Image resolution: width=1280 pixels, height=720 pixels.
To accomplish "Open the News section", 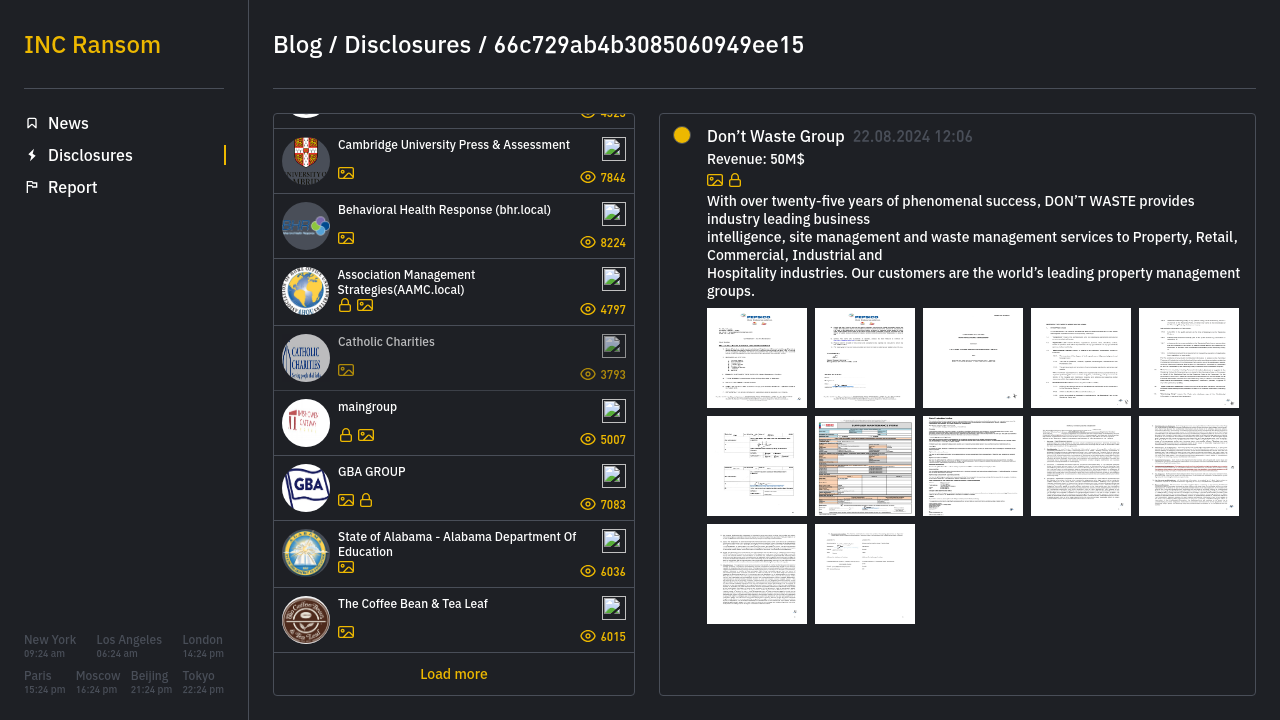I will coord(68,123).
